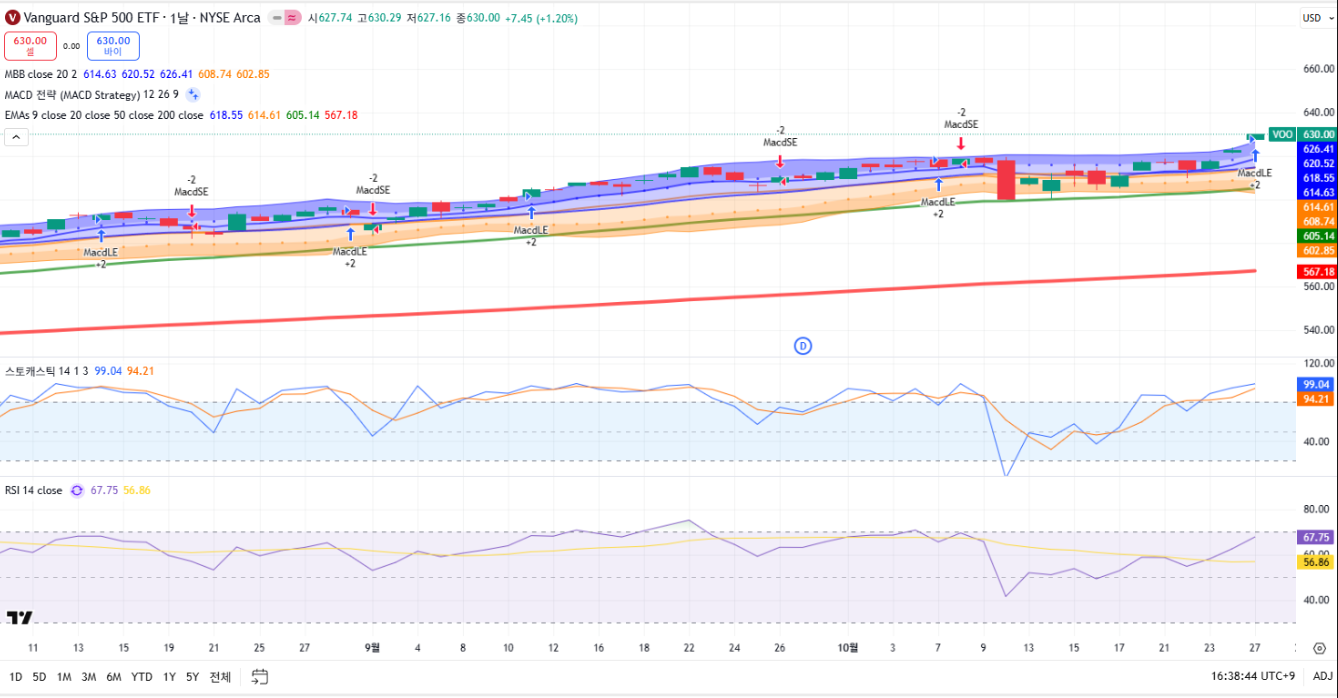Click the Vanguard logo icon beside the symbol name

(13, 18)
